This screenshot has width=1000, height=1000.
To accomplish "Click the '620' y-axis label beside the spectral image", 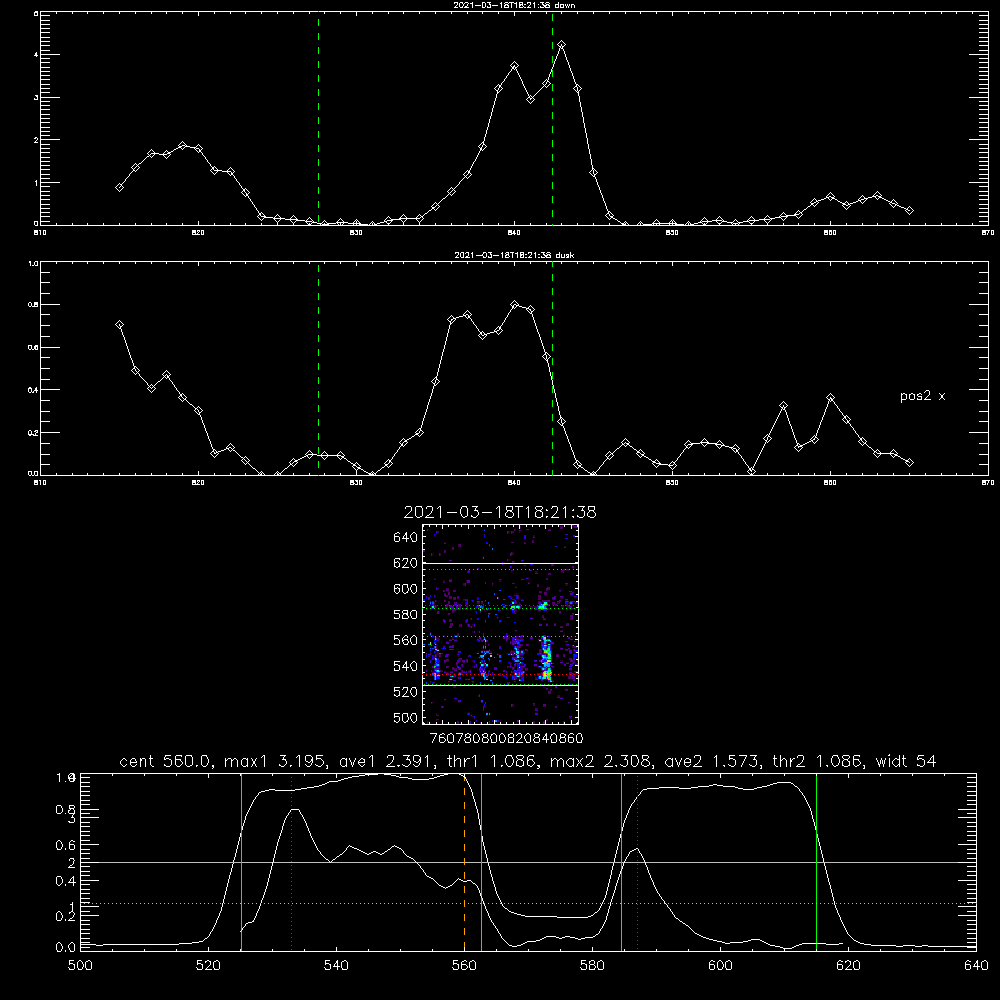I will click(405, 563).
